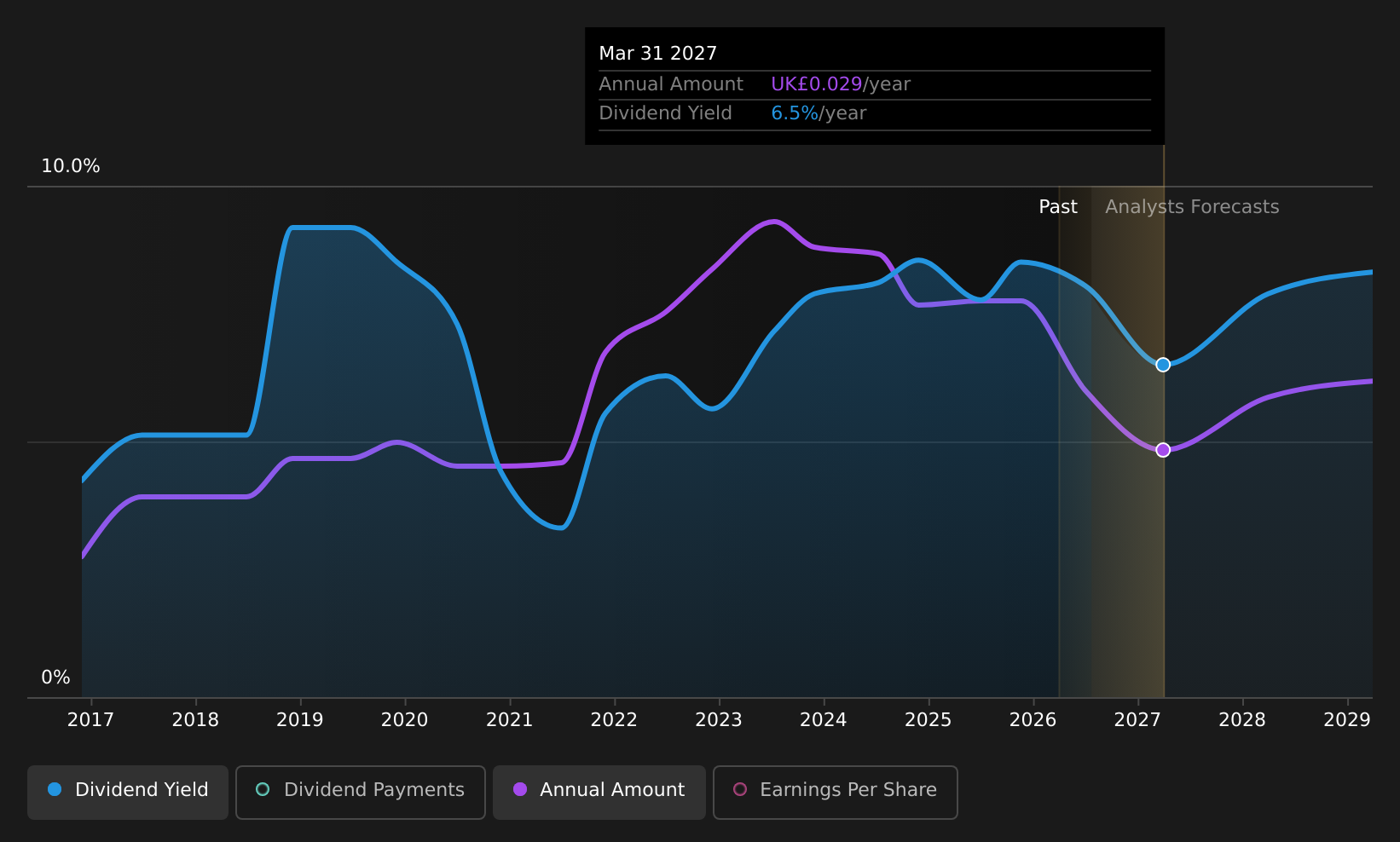
Task: Click the 2021 x-axis label
Action: pyautogui.click(x=510, y=720)
